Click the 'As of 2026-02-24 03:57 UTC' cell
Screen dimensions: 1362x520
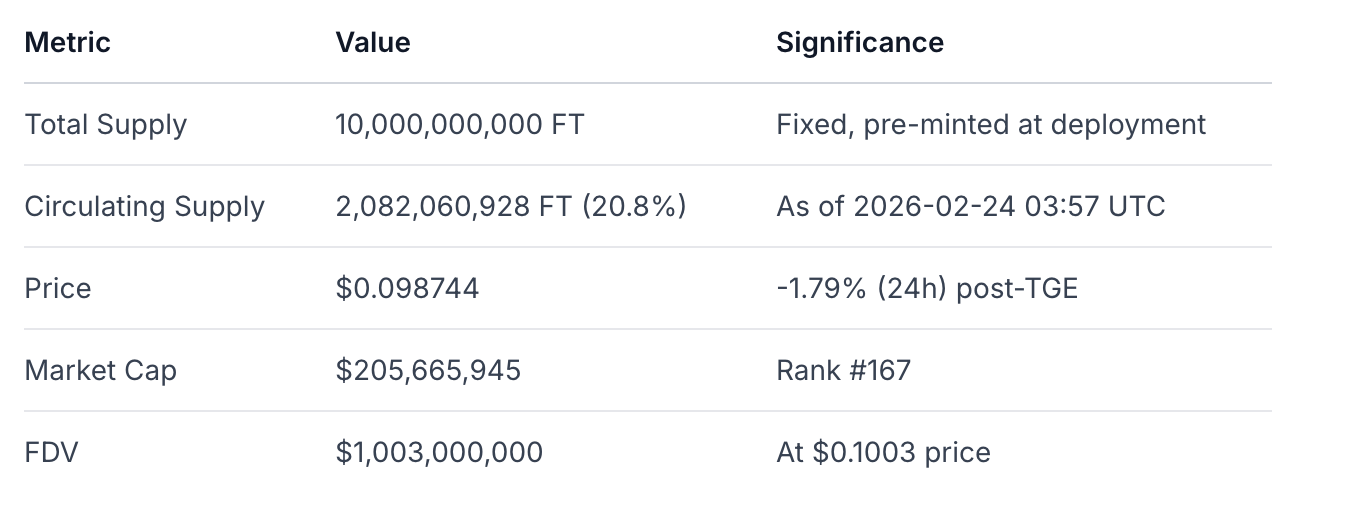970,207
